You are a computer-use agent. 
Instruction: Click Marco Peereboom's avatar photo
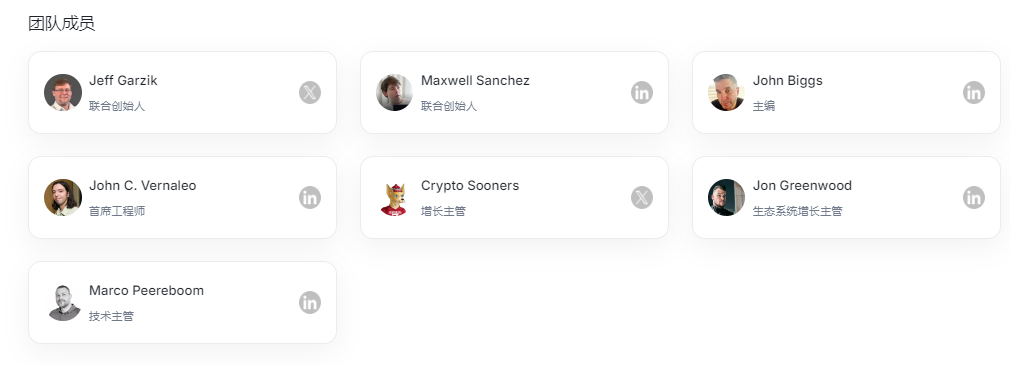[x=63, y=303]
